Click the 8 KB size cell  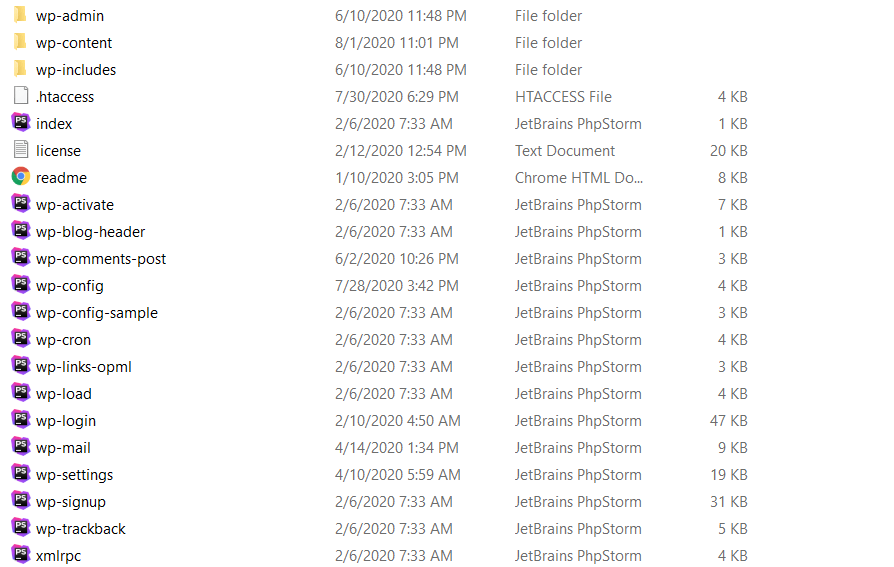[733, 178]
